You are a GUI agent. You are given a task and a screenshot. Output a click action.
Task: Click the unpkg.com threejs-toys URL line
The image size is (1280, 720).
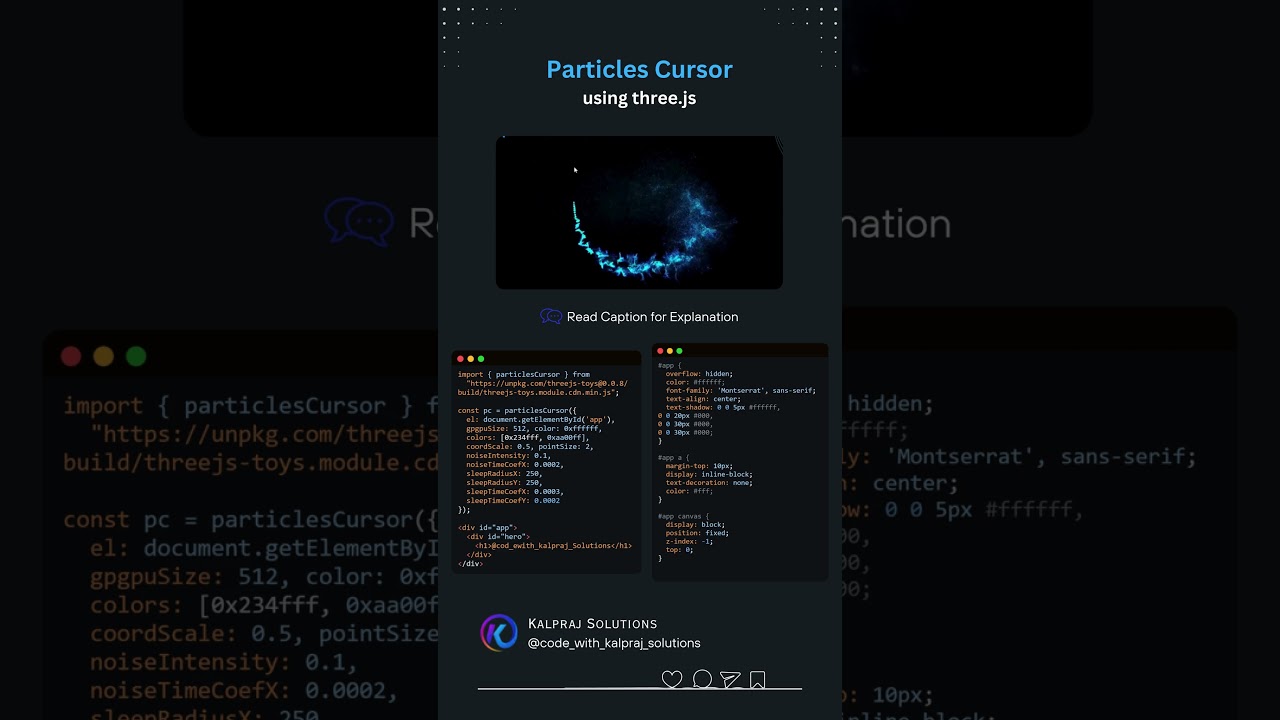[547, 383]
